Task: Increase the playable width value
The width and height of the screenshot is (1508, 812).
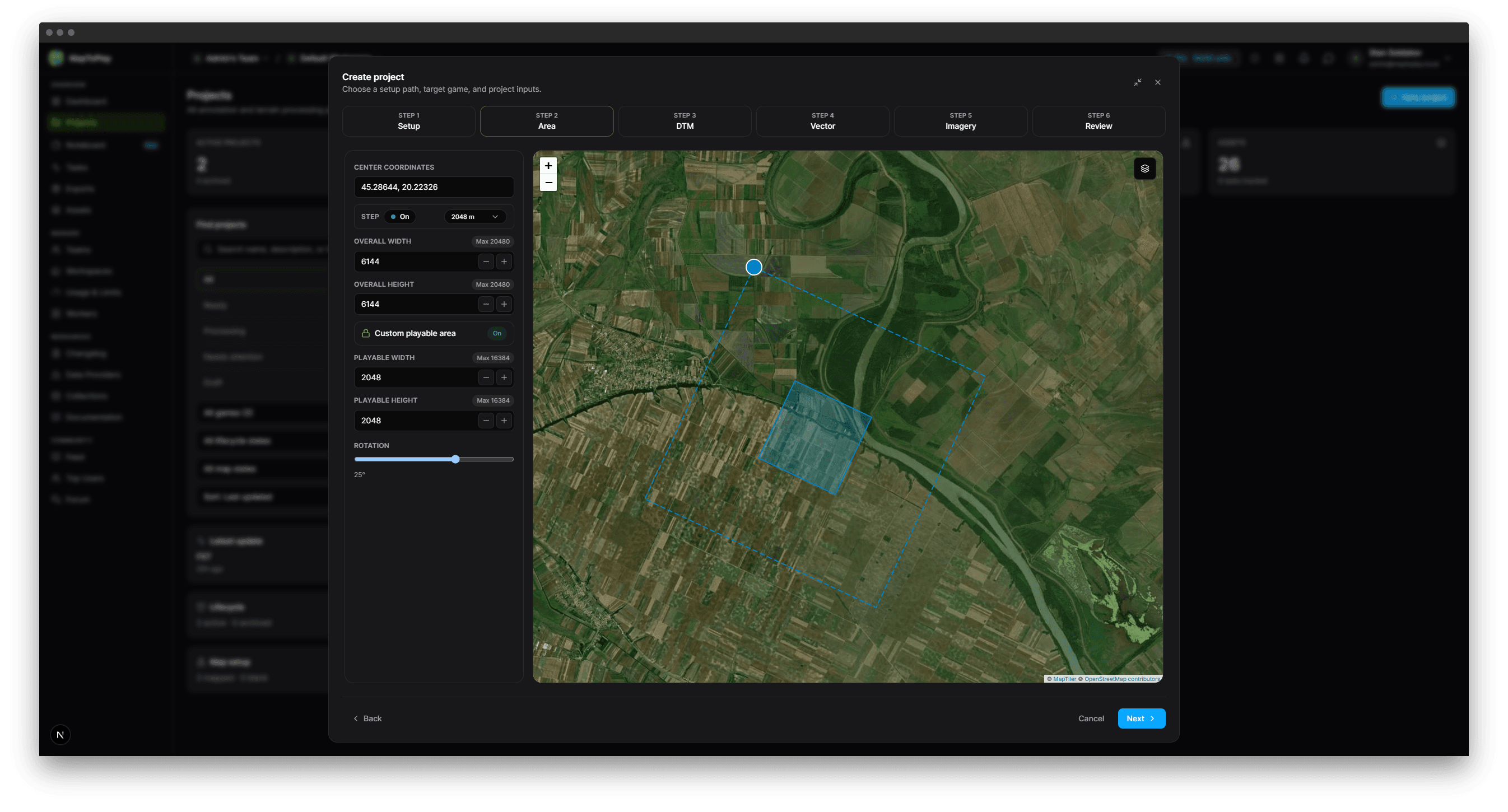Action: [x=504, y=377]
